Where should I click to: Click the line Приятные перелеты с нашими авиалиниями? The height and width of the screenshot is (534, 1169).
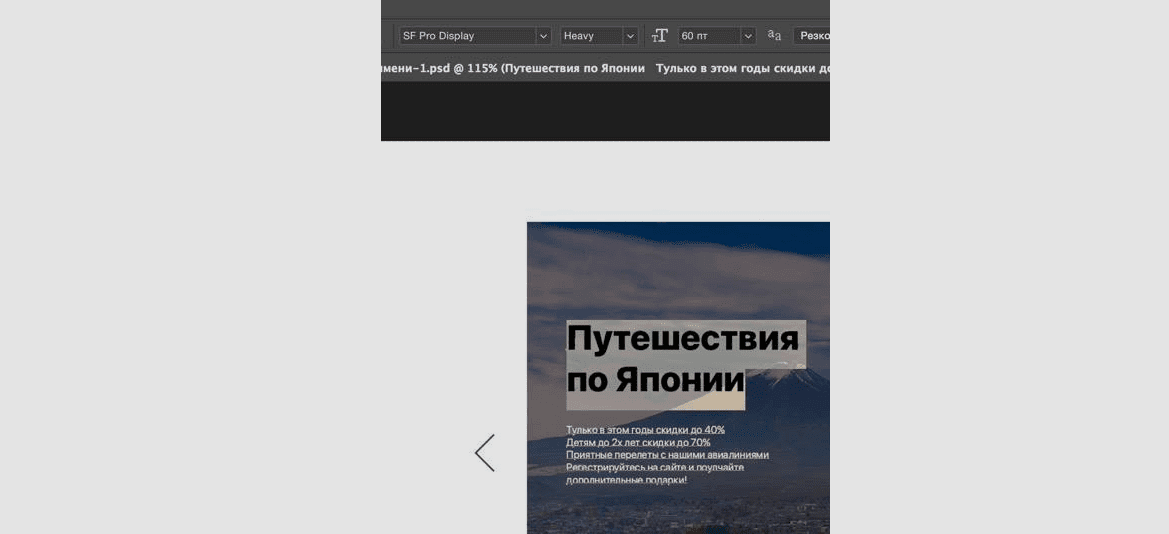click(x=667, y=455)
